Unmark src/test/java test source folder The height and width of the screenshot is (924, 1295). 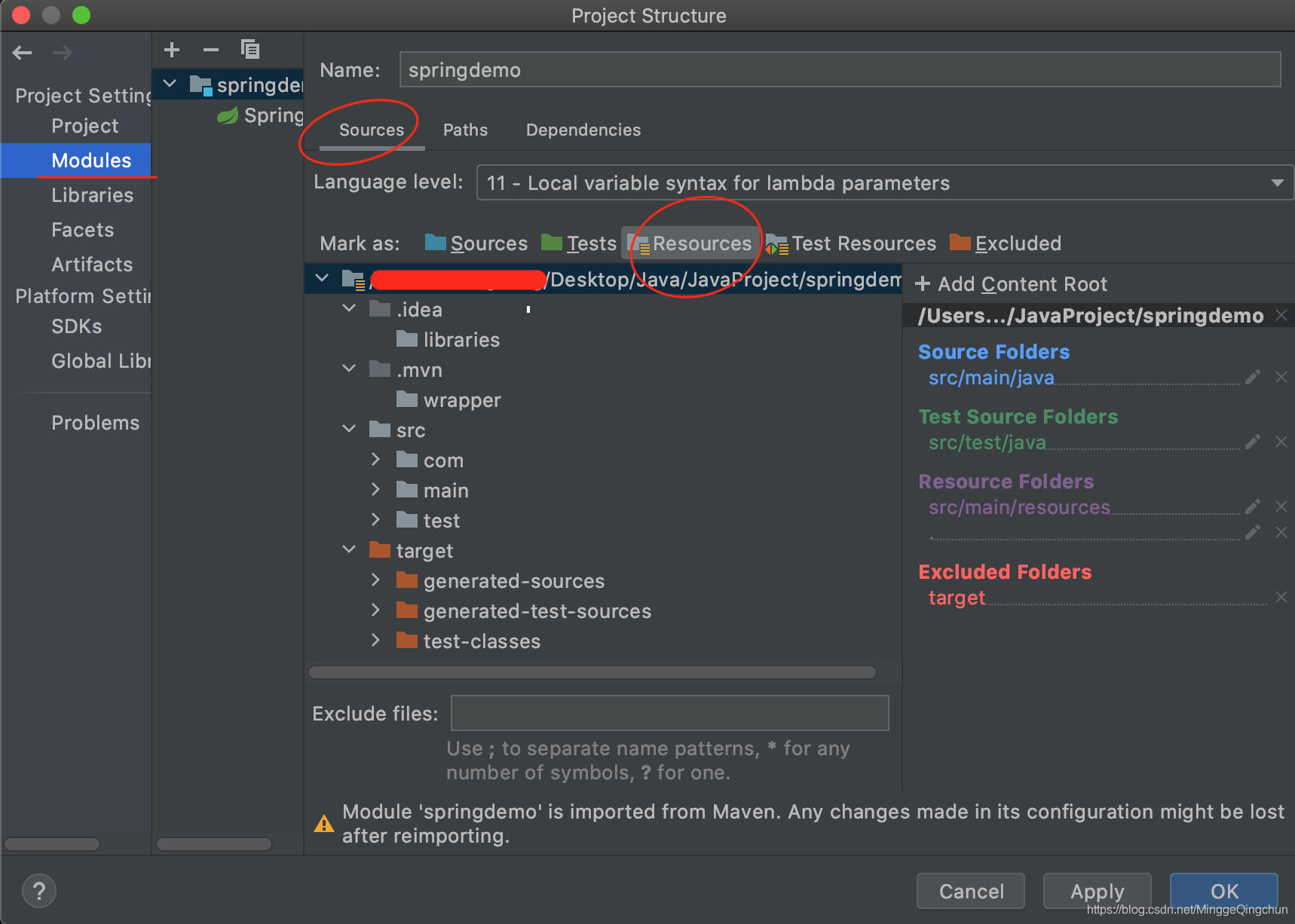pos(1281,442)
